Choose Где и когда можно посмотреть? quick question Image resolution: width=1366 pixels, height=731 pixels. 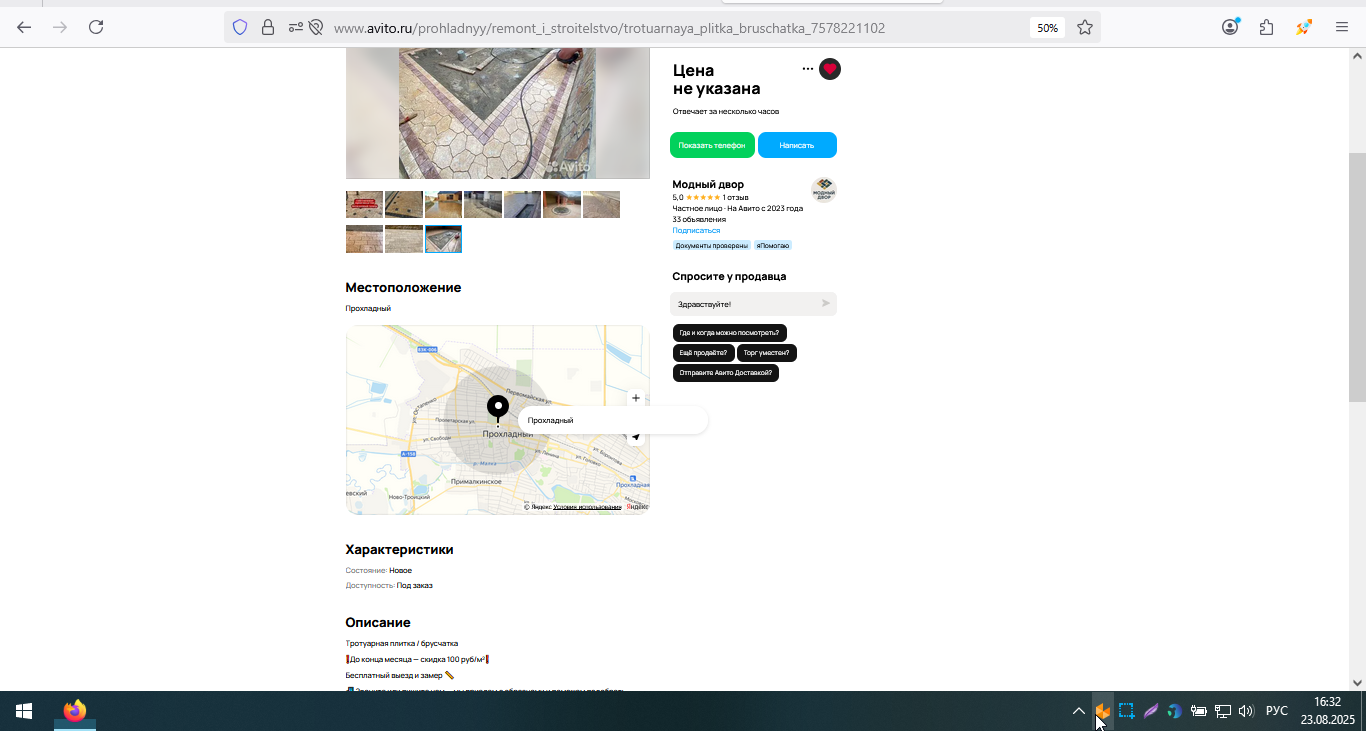(x=729, y=333)
